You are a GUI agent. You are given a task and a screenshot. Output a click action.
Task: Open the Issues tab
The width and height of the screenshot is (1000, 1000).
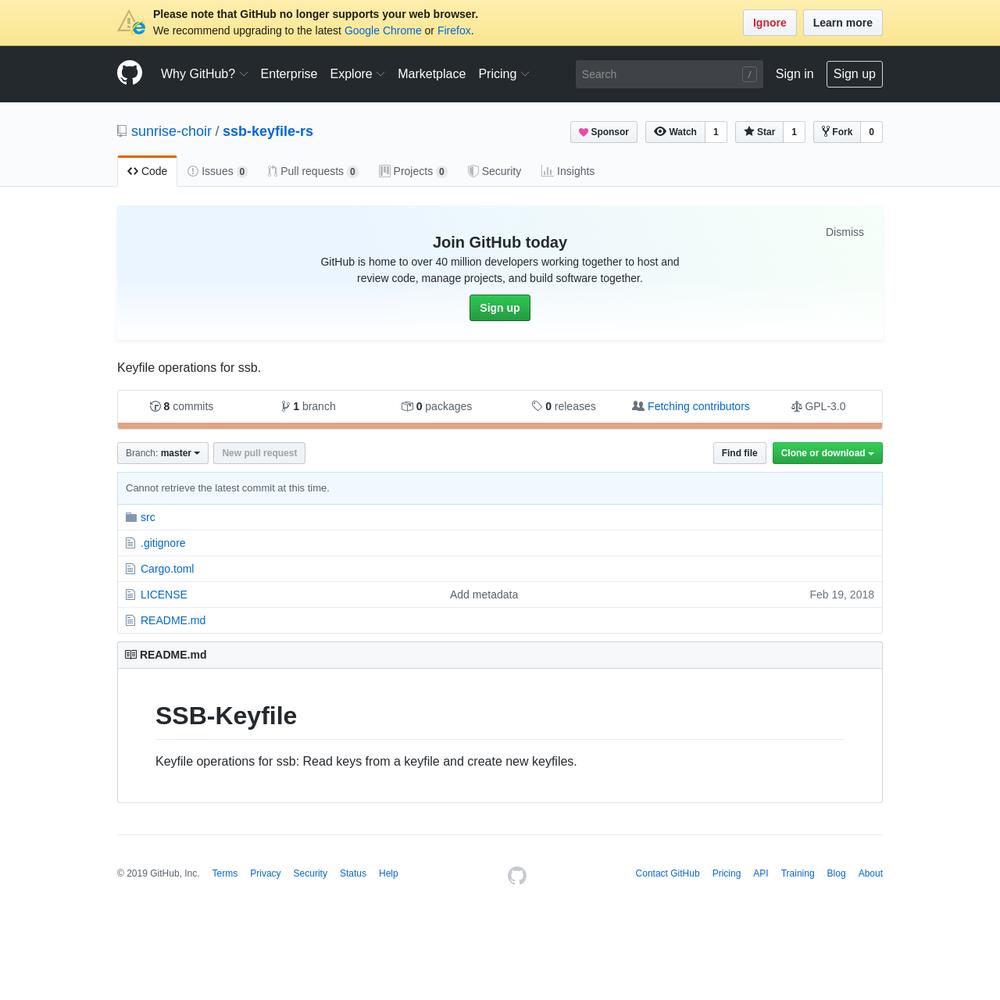coord(217,171)
